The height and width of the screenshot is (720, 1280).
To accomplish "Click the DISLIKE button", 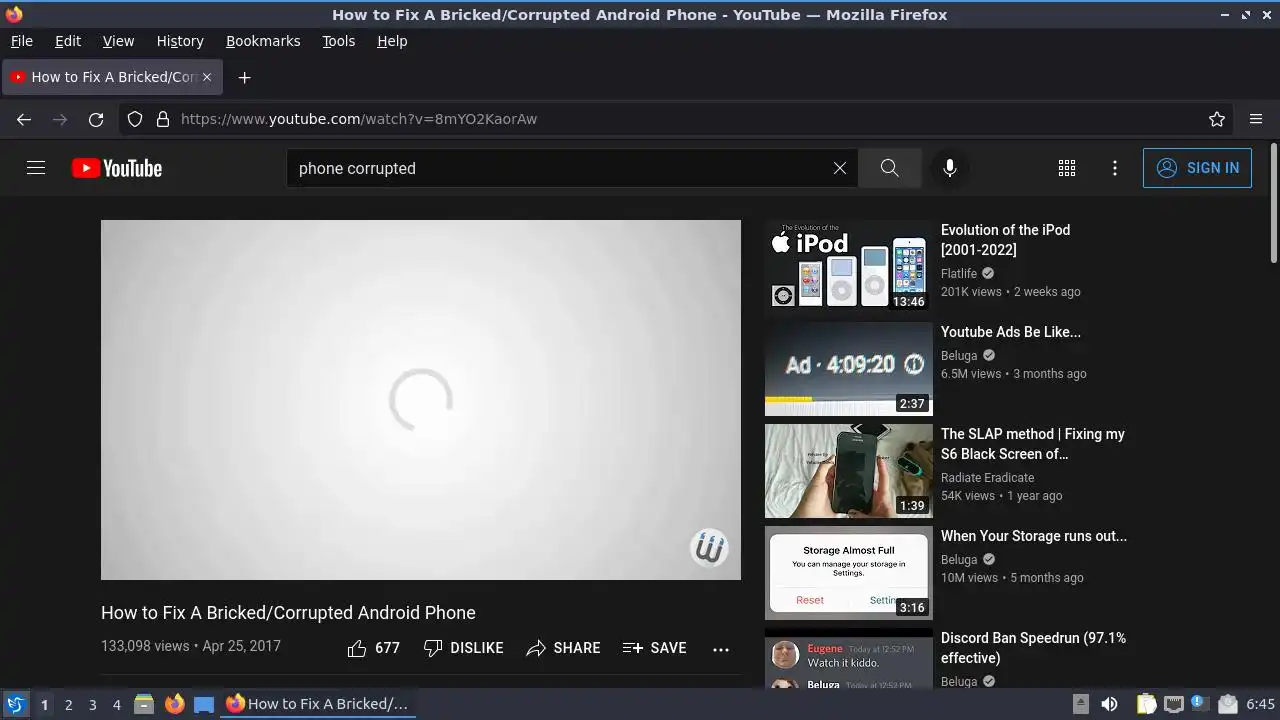I will tap(463, 648).
